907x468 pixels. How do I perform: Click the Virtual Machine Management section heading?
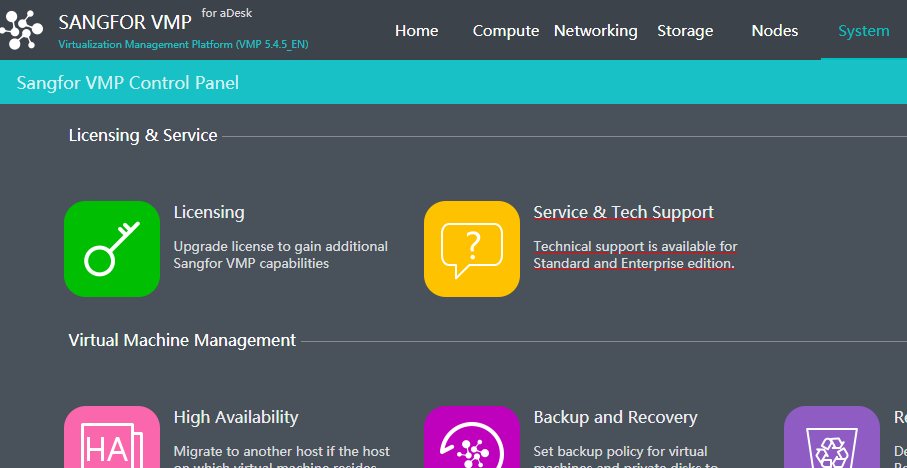pos(182,340)
